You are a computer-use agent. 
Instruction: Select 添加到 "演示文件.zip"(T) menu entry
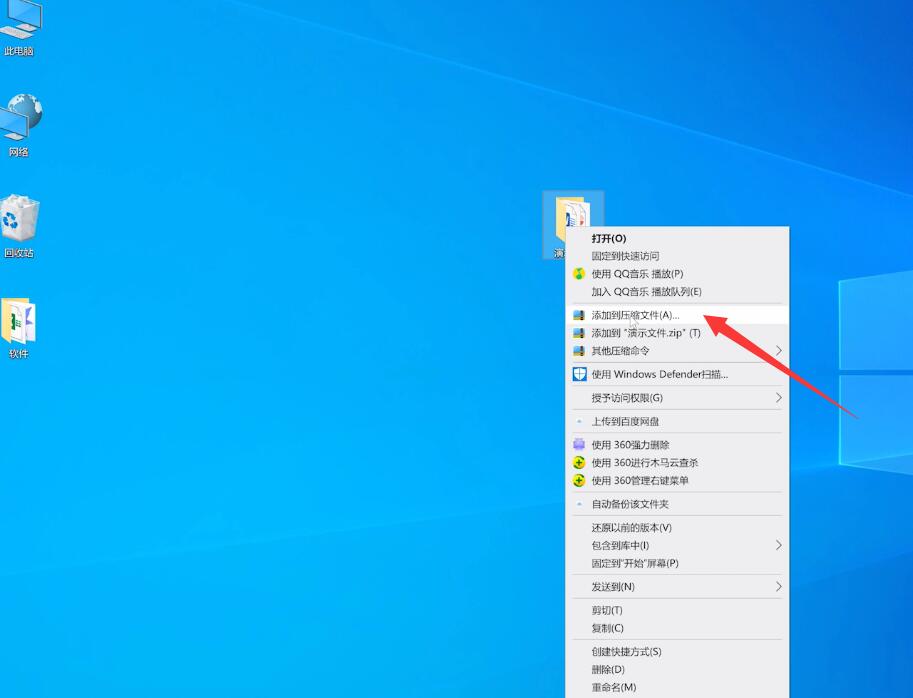point(645,333)
